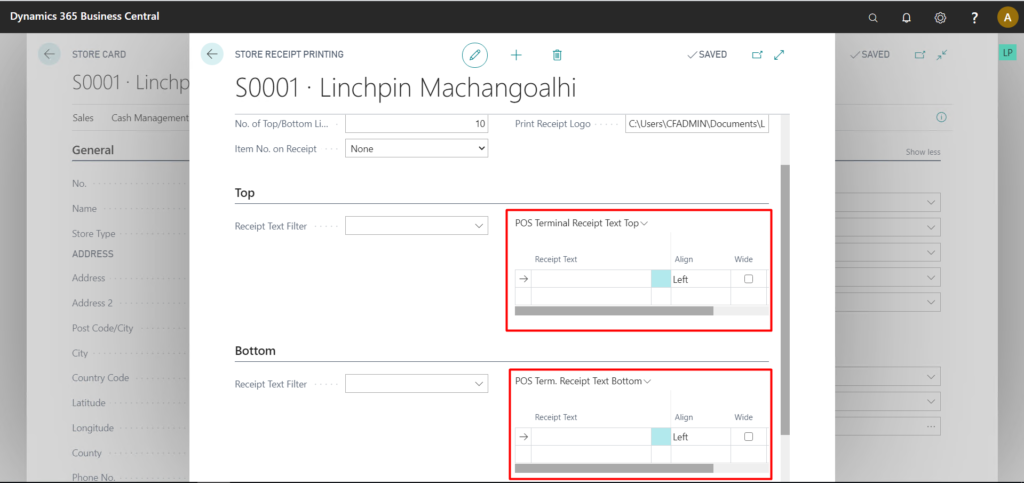Click the Saved status on Receipt Printing page
The image size is (1024, 483).
coord(707,55)
